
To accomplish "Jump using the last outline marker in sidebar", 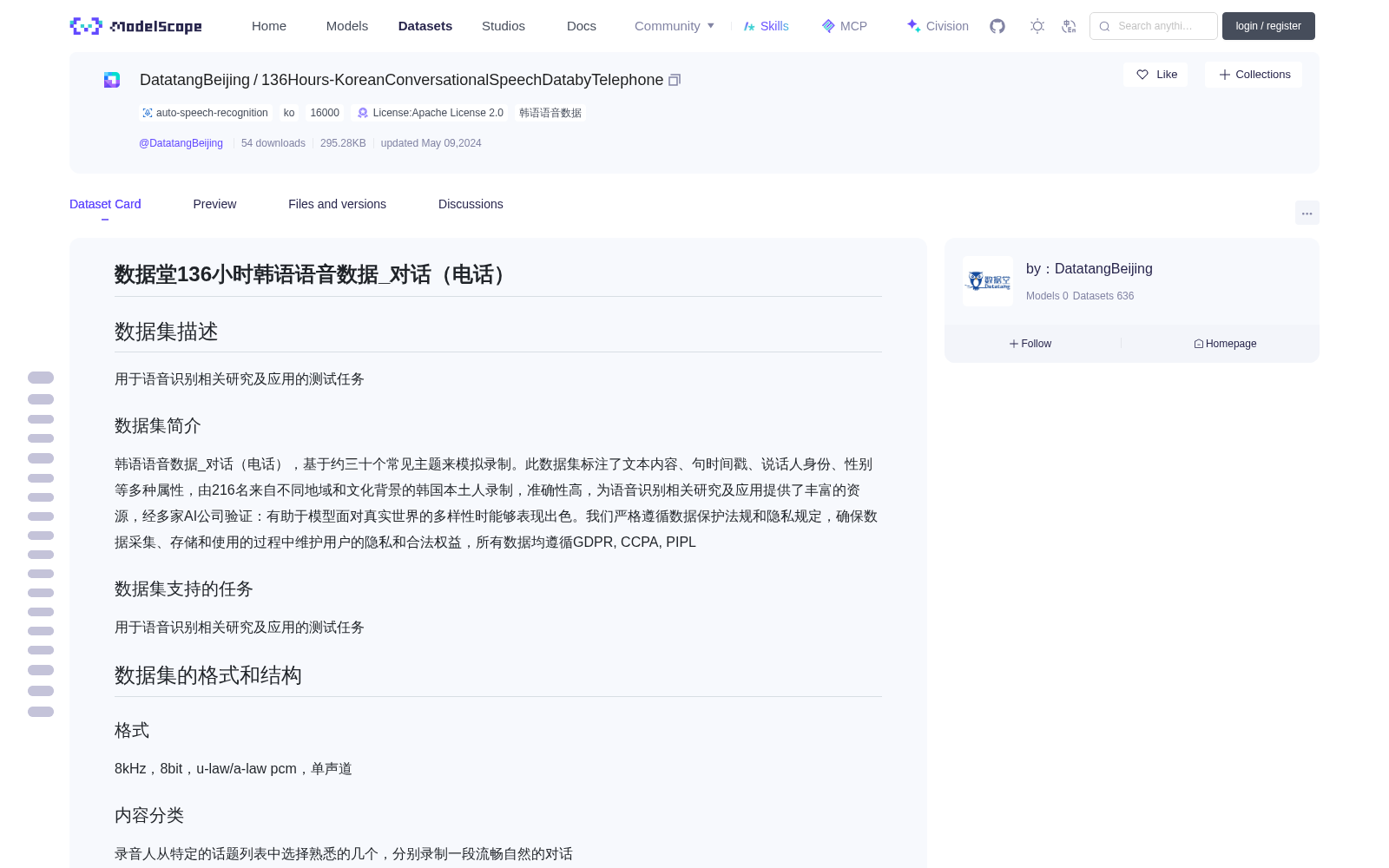I will tap(41, 712).
